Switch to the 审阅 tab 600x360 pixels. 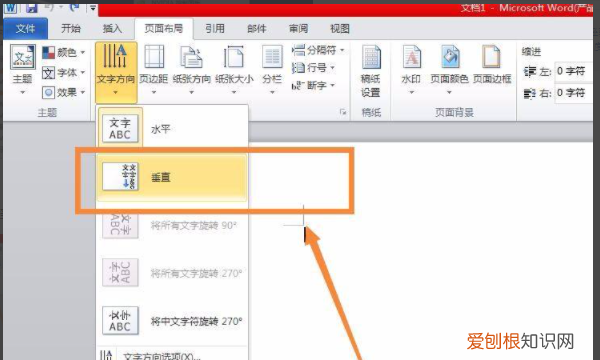[x=298, y=29]
